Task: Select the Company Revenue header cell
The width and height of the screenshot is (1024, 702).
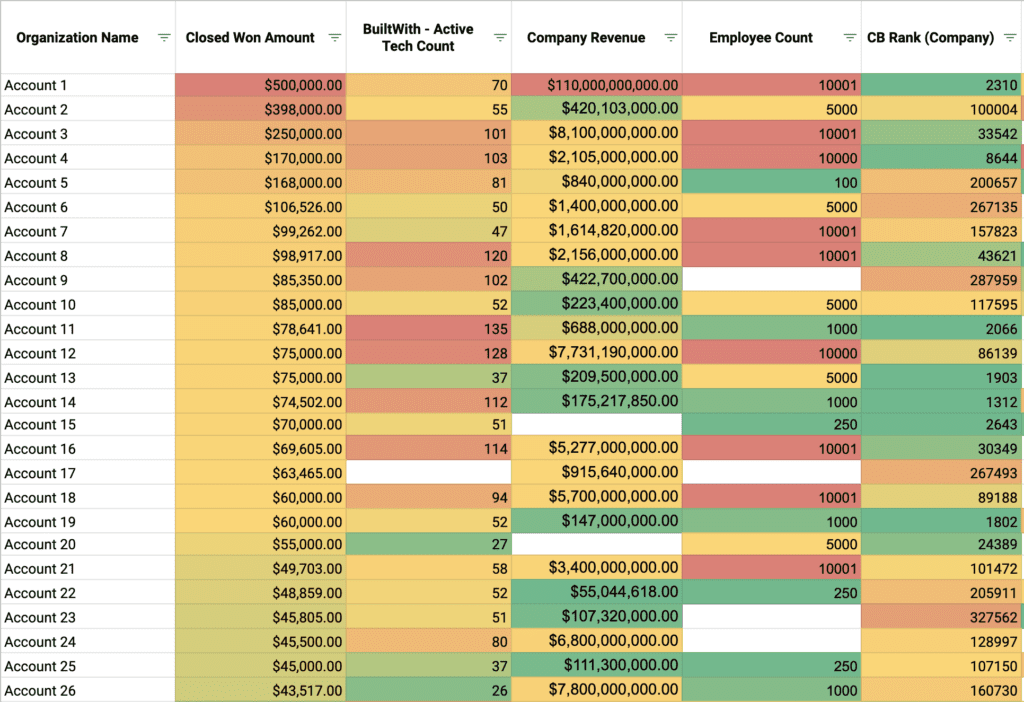Action: pyautogui.click(x=586, y=38)
